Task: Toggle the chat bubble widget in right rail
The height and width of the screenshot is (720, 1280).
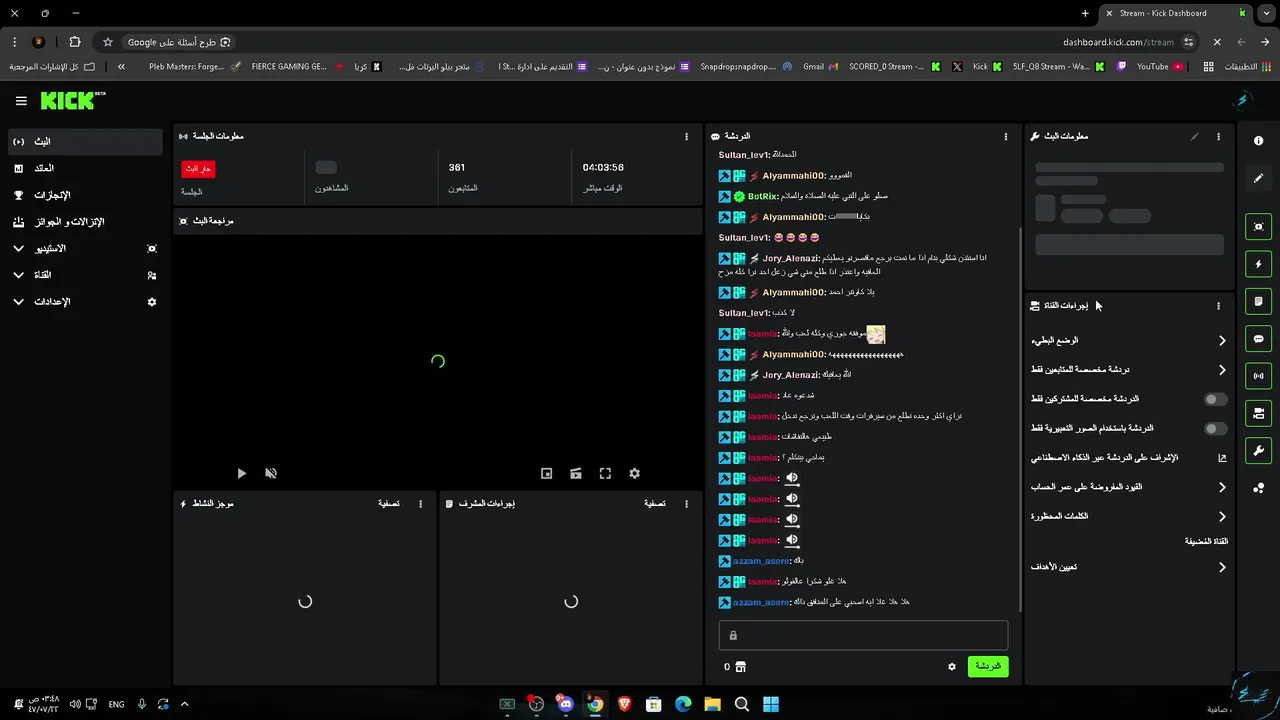Action: point(1258,339)
